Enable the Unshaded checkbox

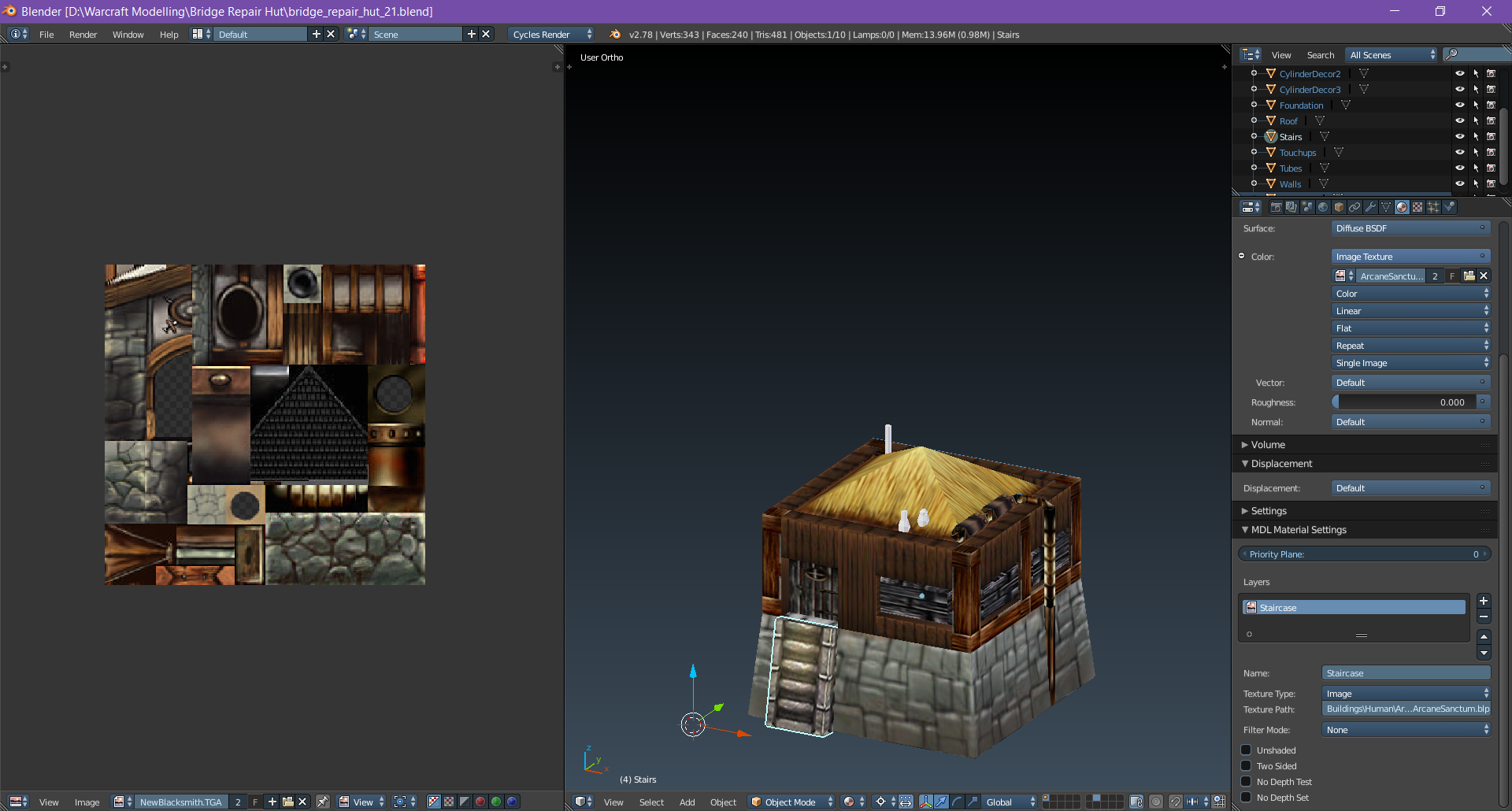click(1246, 750)
